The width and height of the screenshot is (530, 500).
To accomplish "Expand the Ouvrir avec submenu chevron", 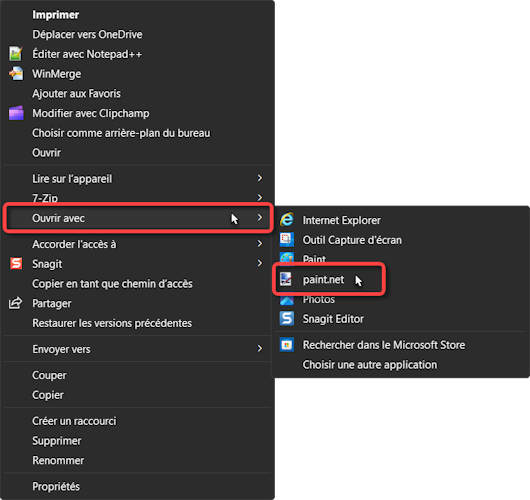I will [260, 218].
